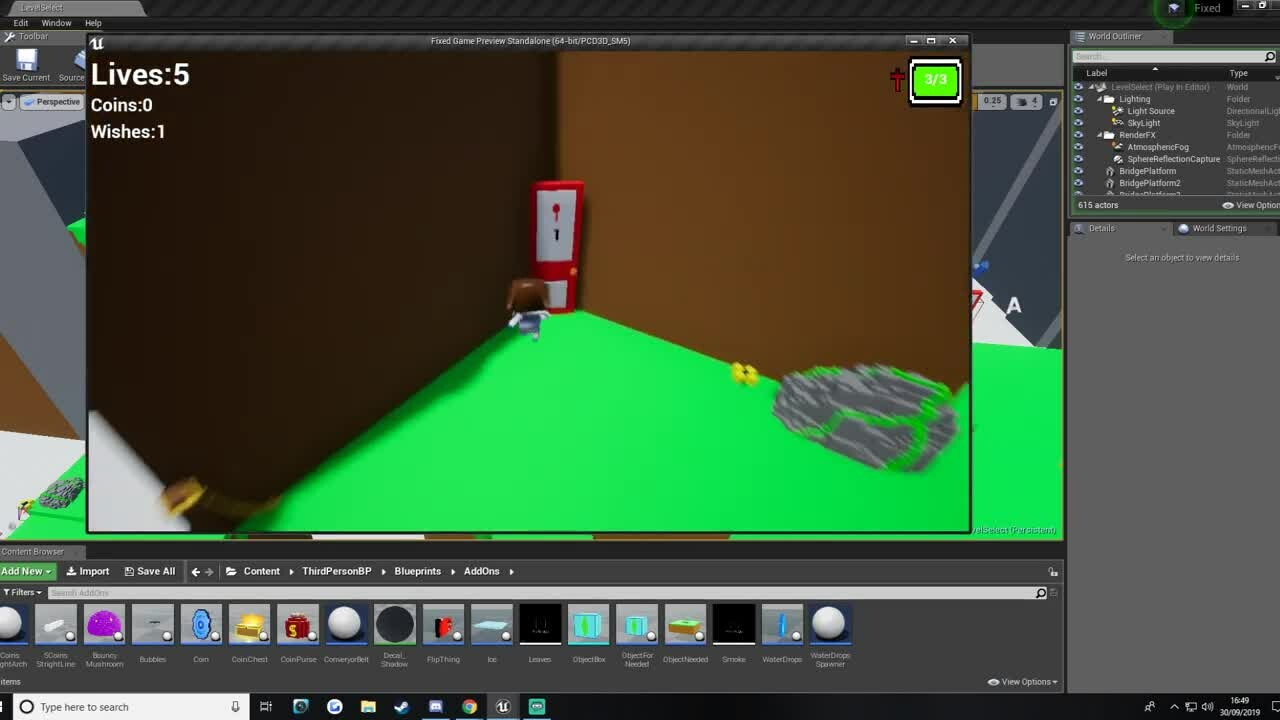Collapse the Lighting folder in World Outliner

click(1099, 99)
